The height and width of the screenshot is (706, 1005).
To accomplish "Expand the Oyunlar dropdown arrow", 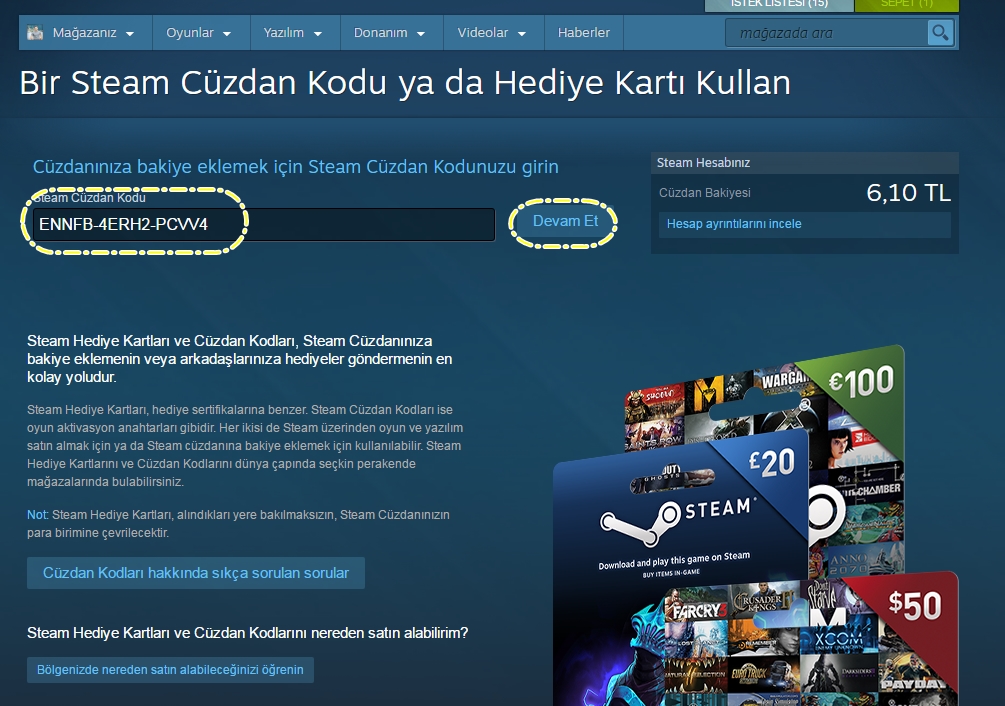I will tap(227, 34).
